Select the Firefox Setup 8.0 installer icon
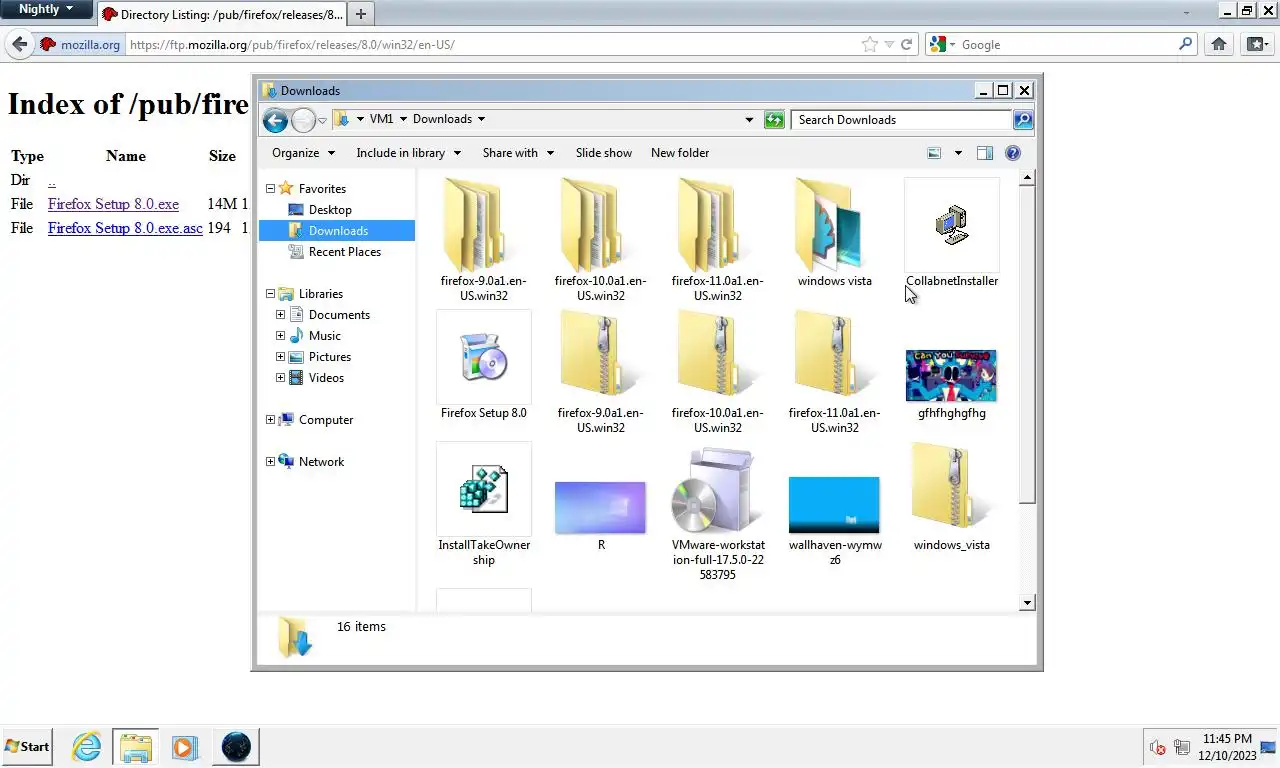The width and height of the screenshot is (1280, 768). click(x=483, y=357)
